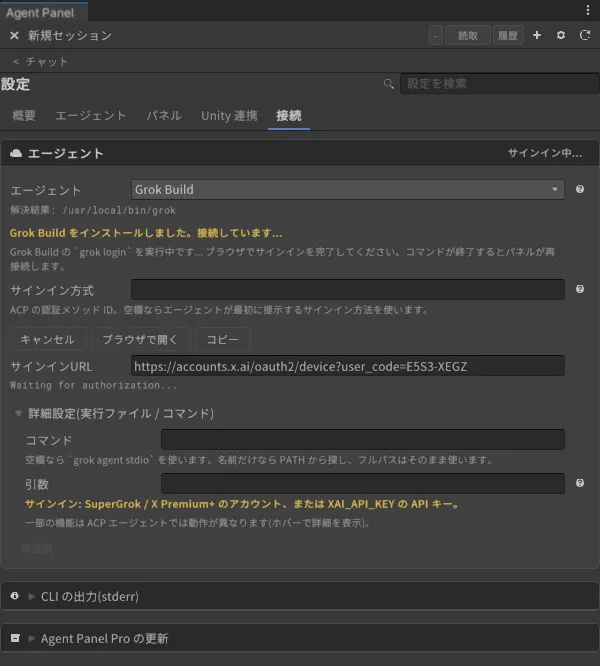Click info icon next to CLI の出力
This screenshot has height=666, width=600.
[x=14, y=596]
